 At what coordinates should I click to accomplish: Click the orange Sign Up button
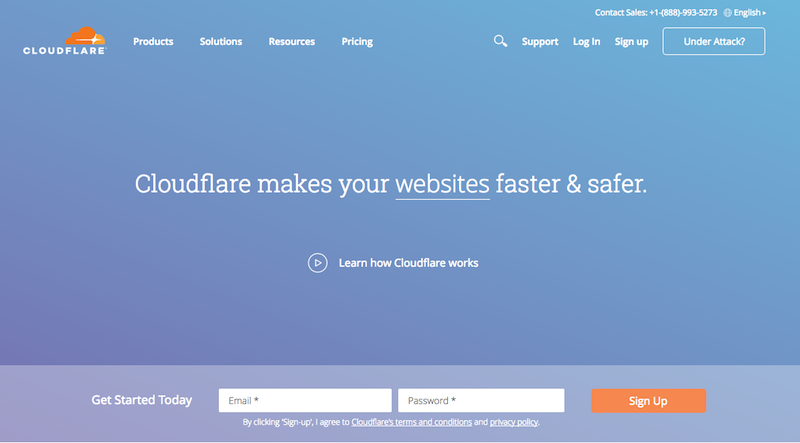pos(648,401)
